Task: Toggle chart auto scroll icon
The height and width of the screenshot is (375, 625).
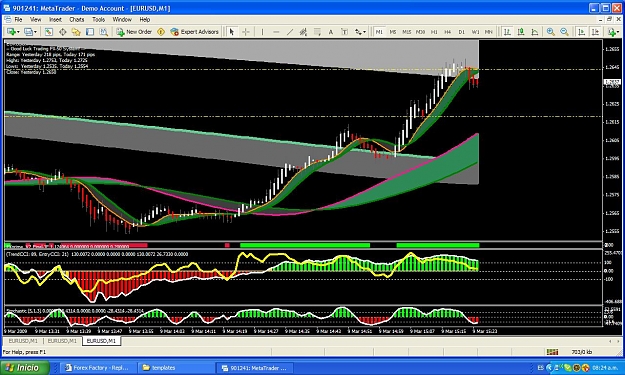Action: pyautogui.click(x=582, y=32)
